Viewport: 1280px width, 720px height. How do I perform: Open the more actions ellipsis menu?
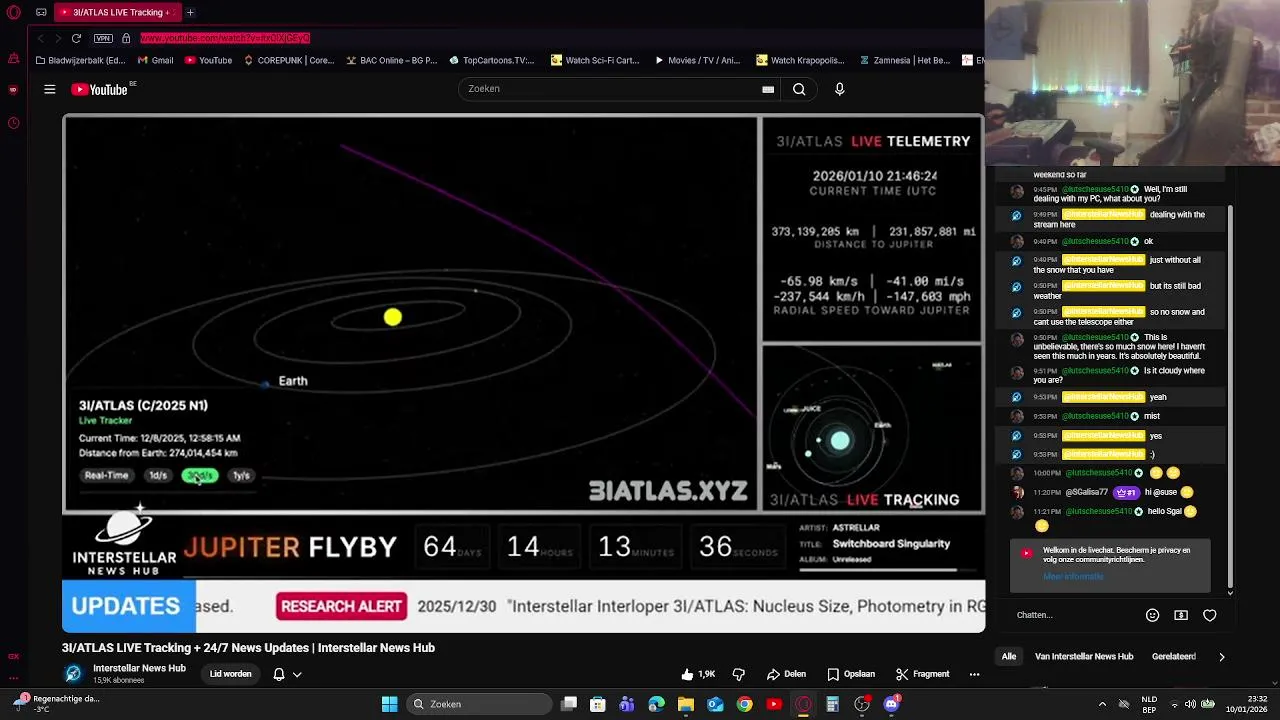point(974,674)
